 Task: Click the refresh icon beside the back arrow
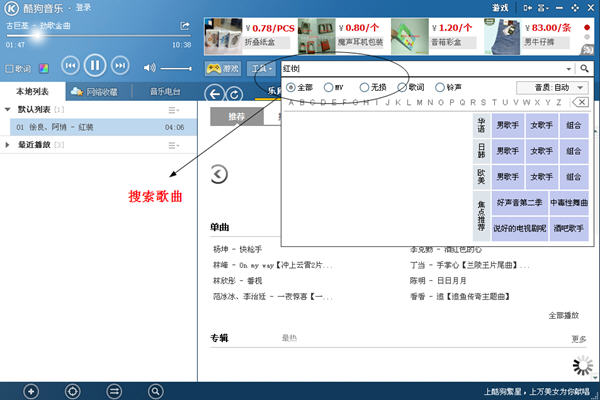[x=234, y=93]
